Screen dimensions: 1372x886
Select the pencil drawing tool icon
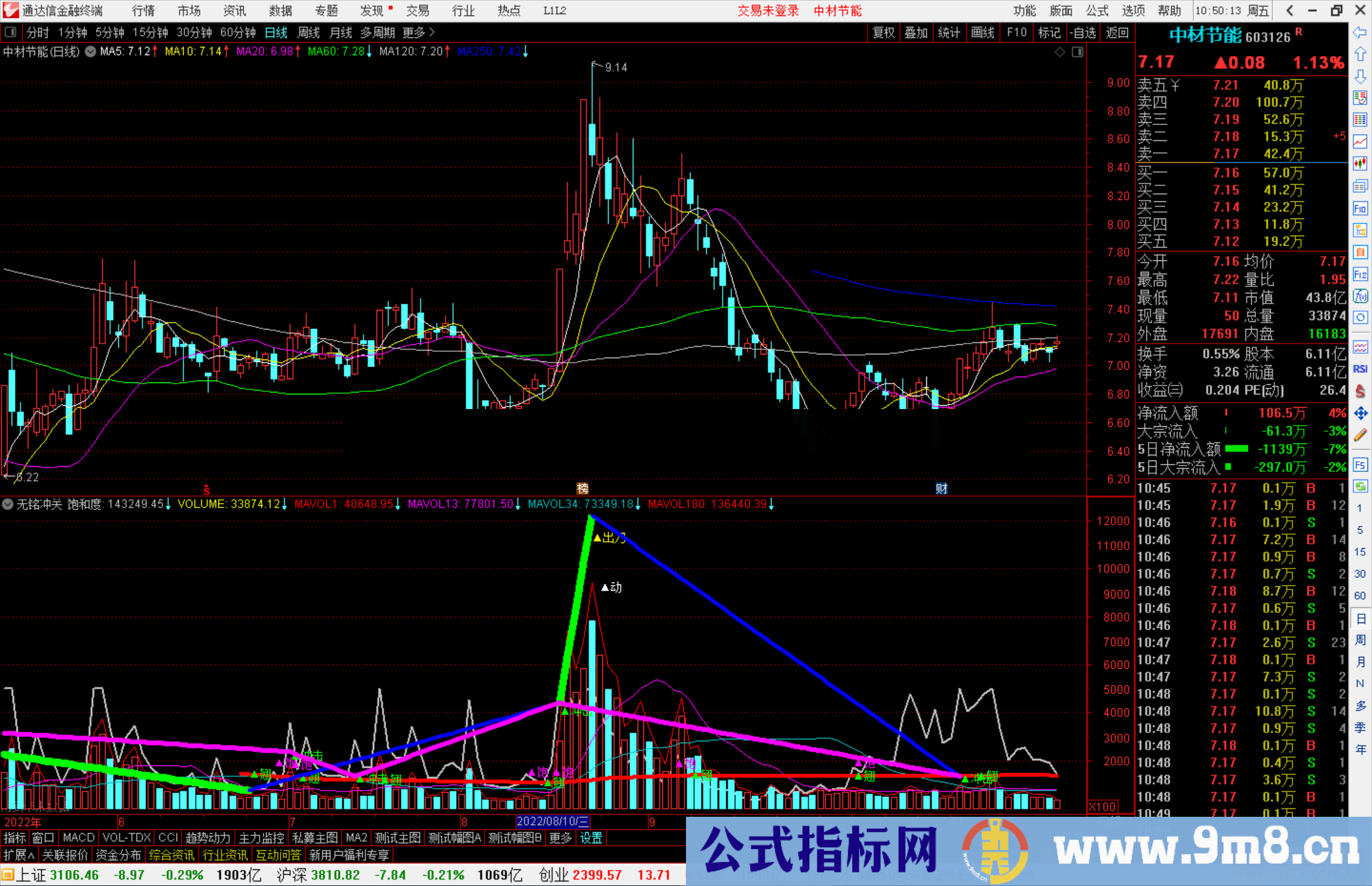(1360, 436)
